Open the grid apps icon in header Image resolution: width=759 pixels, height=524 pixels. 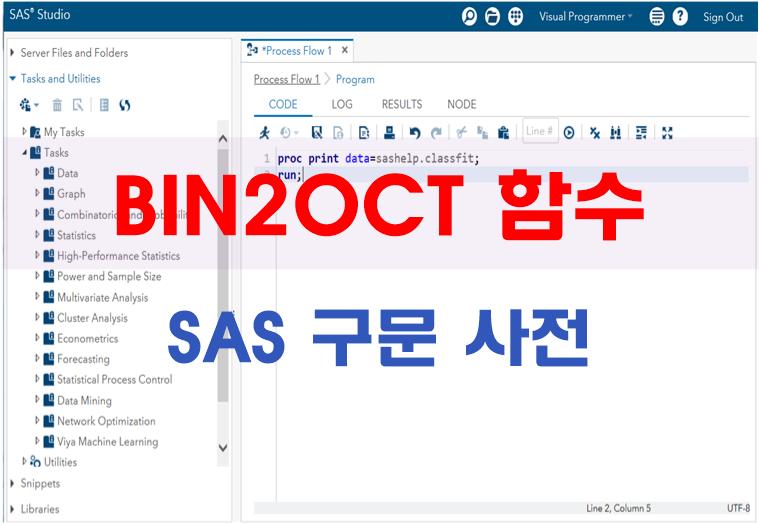click(516, 17)
